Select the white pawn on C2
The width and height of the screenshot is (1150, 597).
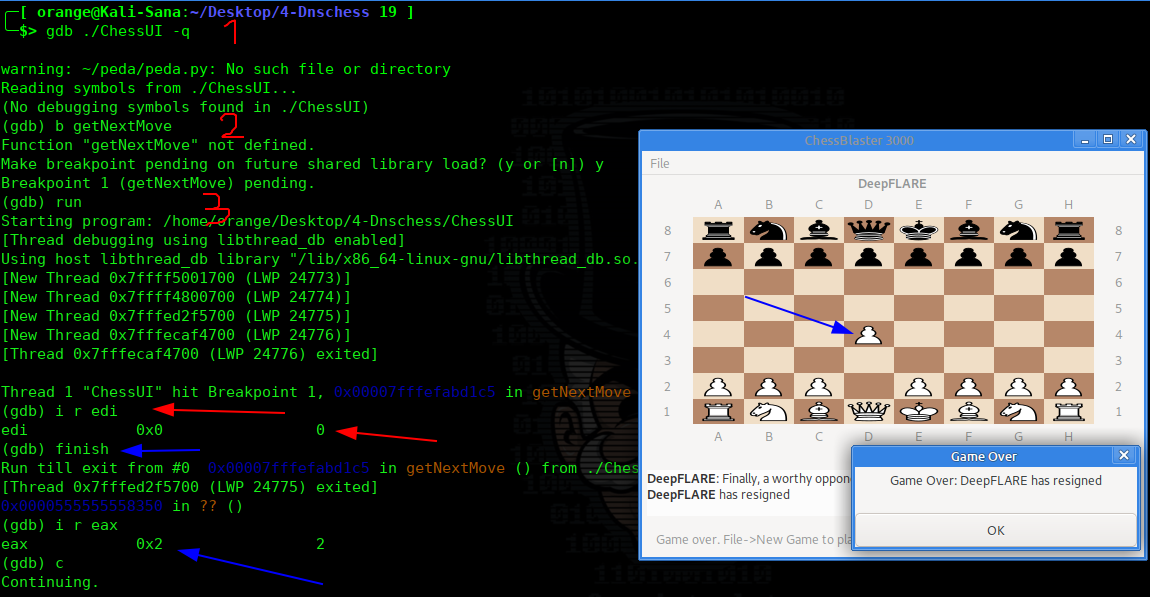point(818,387)
